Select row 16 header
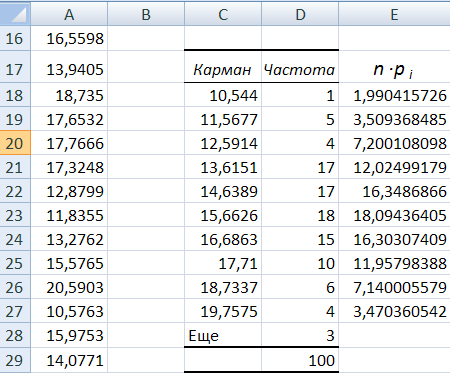The image size is (450, 373). pos(15,38)
